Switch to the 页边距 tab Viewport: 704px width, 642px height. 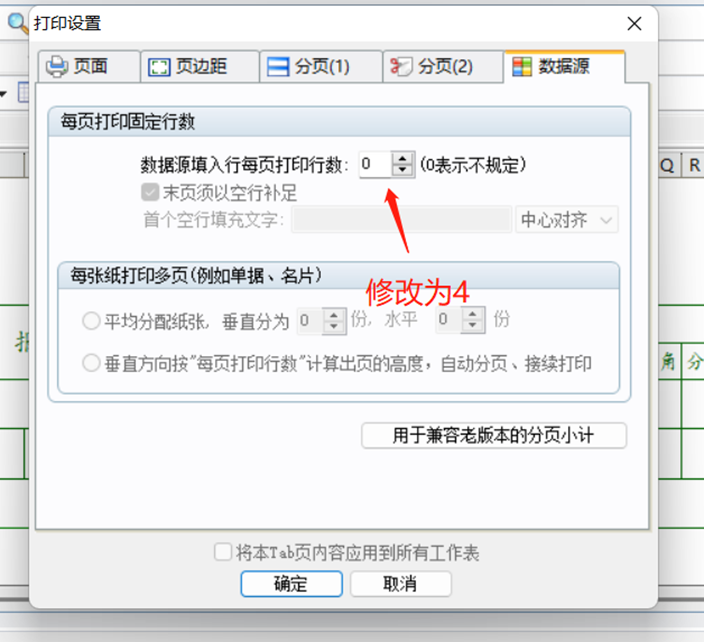pyautogui.click(x=200, y=66)
